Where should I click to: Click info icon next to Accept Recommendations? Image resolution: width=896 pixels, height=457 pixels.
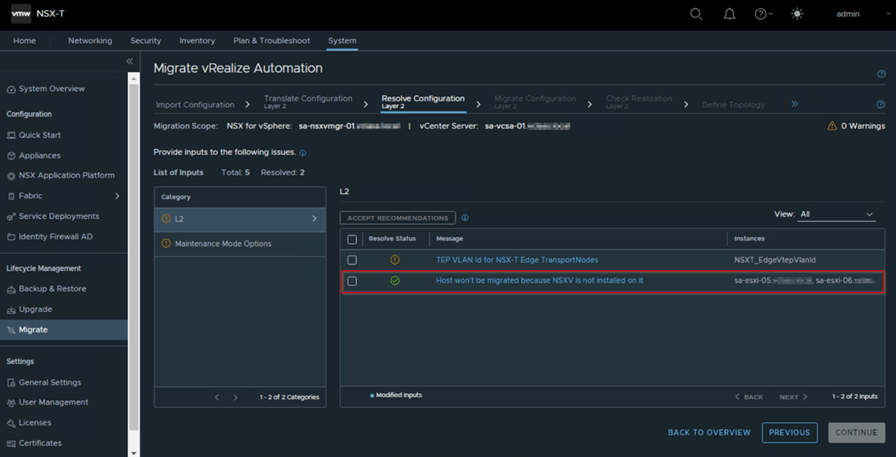point(466,217)
